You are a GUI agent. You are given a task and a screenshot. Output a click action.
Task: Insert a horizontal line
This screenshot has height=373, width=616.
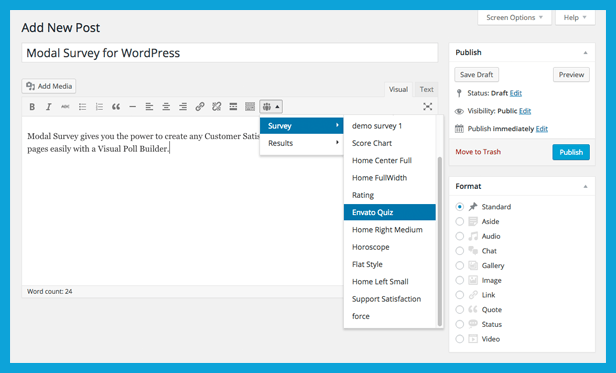tap(132, 107)
